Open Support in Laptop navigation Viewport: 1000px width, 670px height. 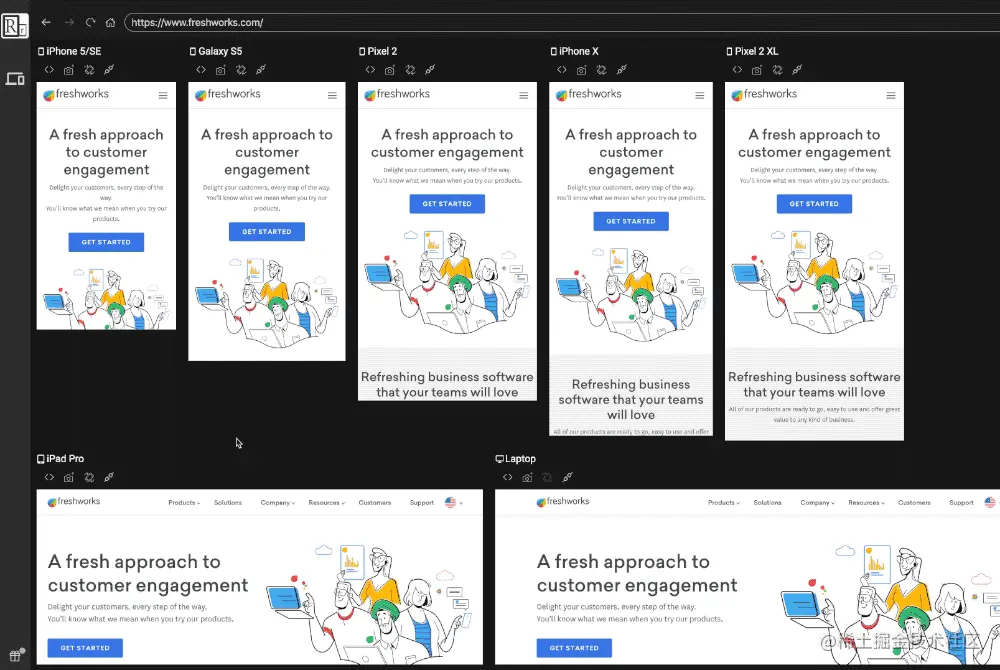(x=961, y=503)
